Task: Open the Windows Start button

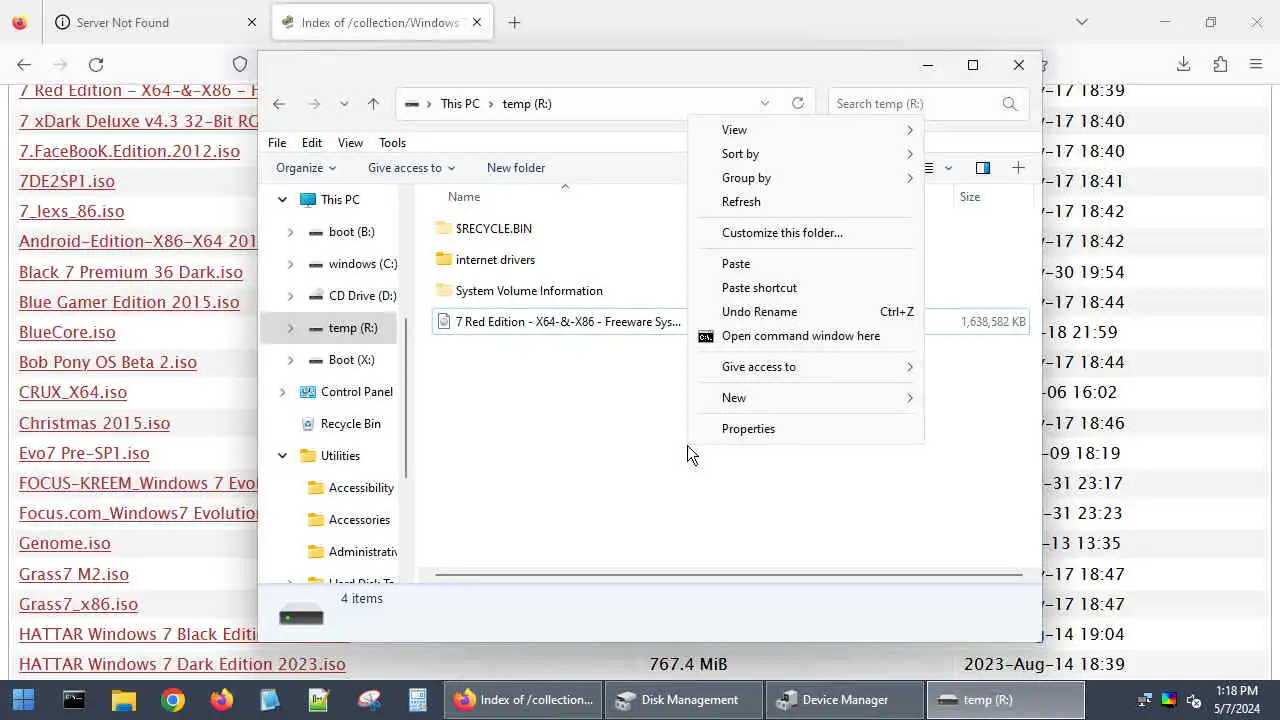Action: (x=23, y=700)
